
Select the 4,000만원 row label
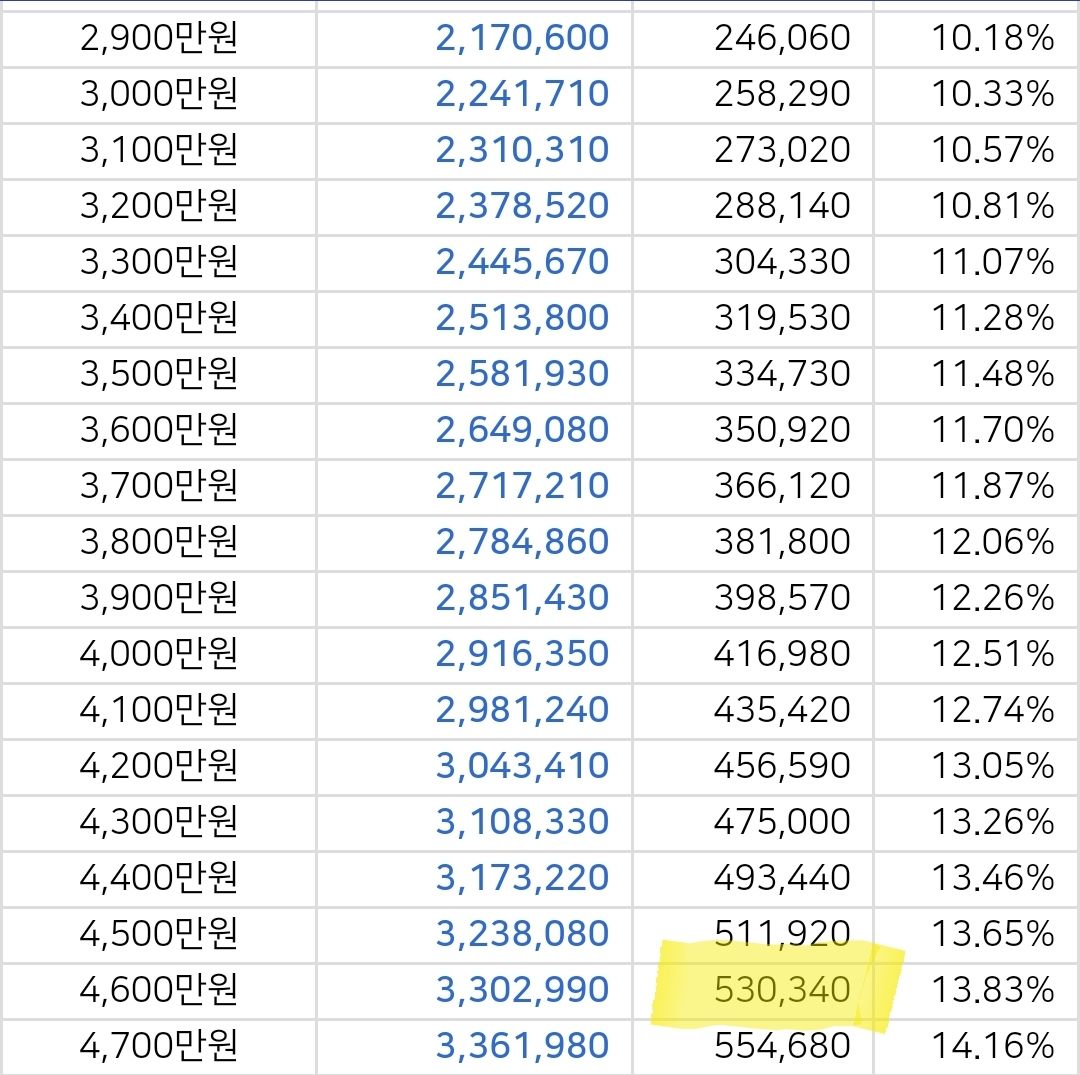pos(159,654)
